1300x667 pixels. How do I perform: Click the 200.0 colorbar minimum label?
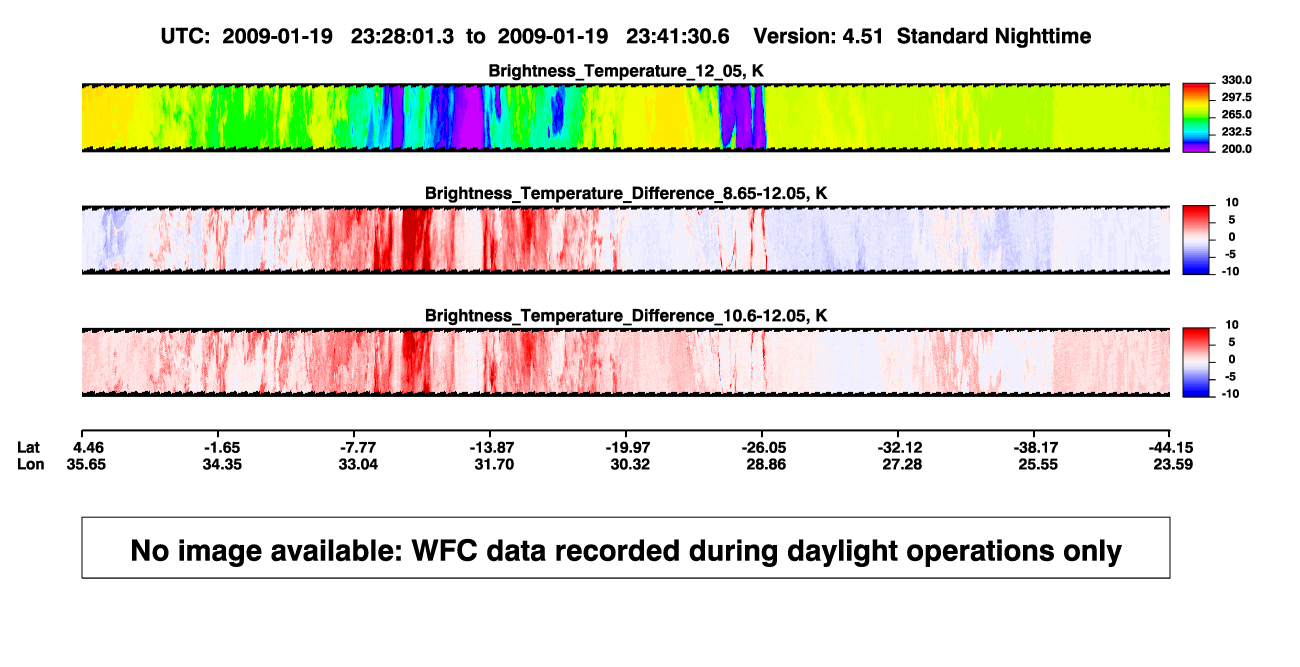click(1236, 148)
